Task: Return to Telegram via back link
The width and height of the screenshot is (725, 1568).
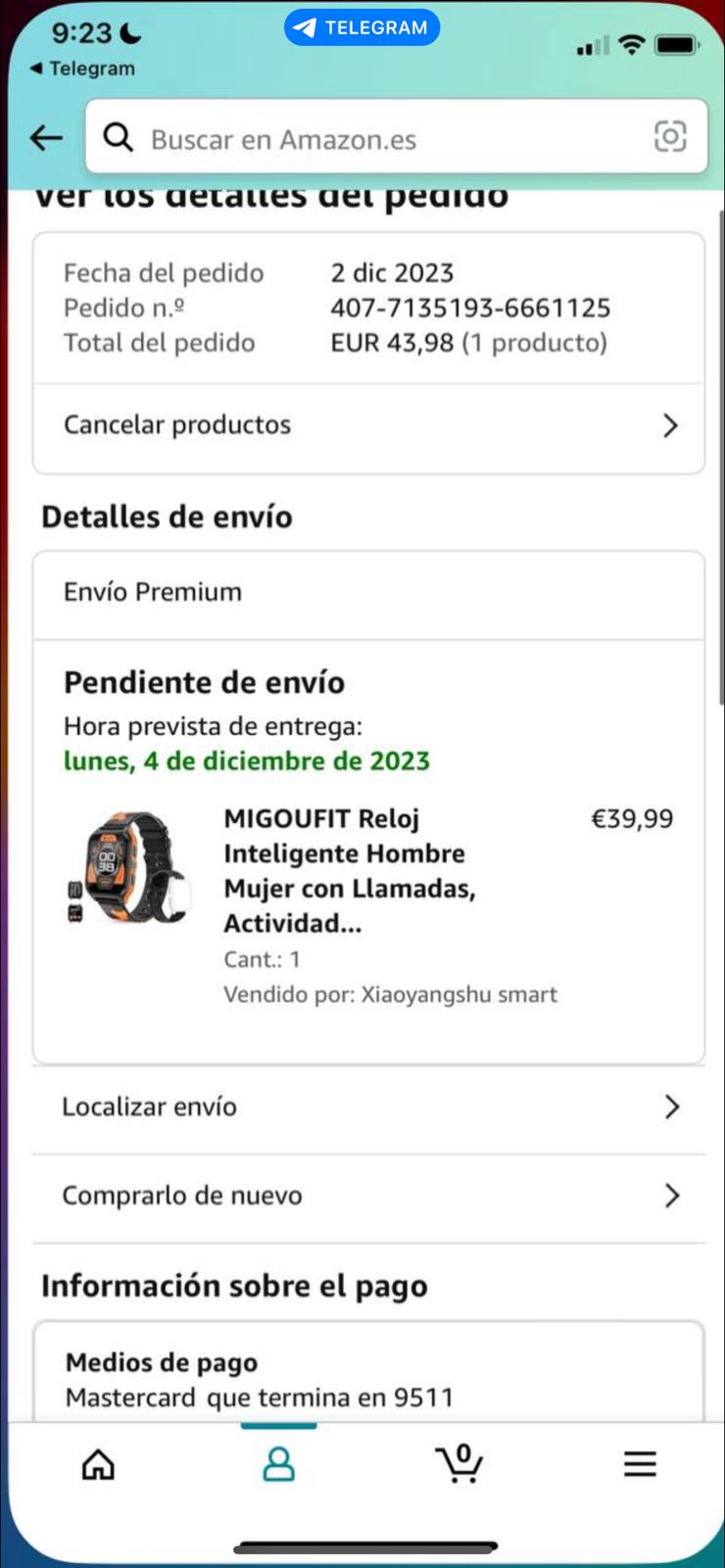Action: 82,69
